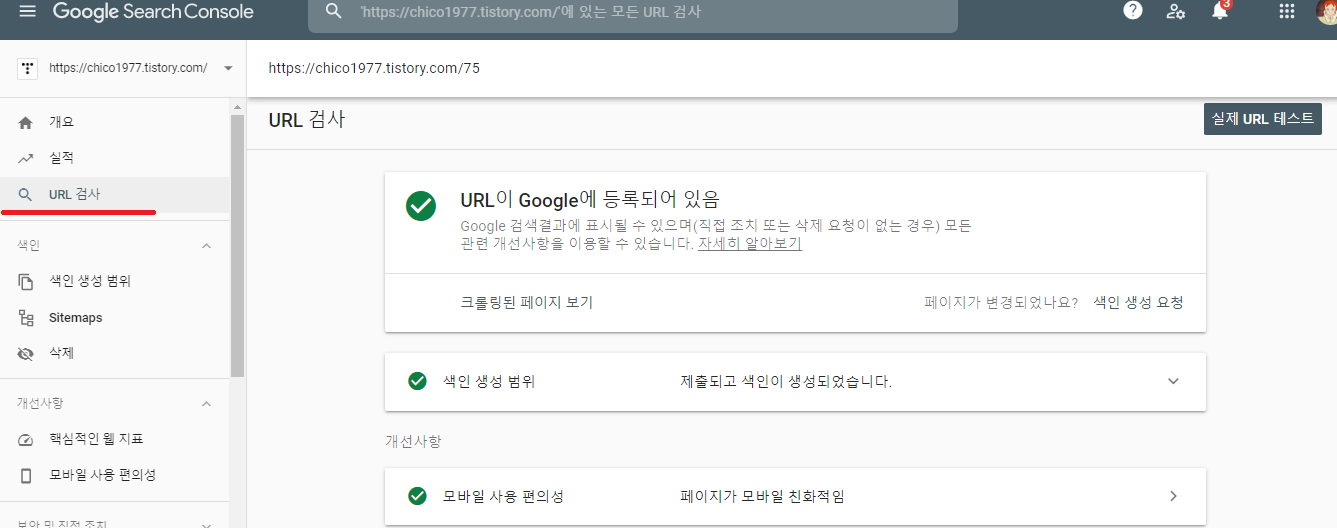The width and height of the screenshot is (1337, 528).
Task: Open the help question mark icon
Action: tap(1133, 11)
